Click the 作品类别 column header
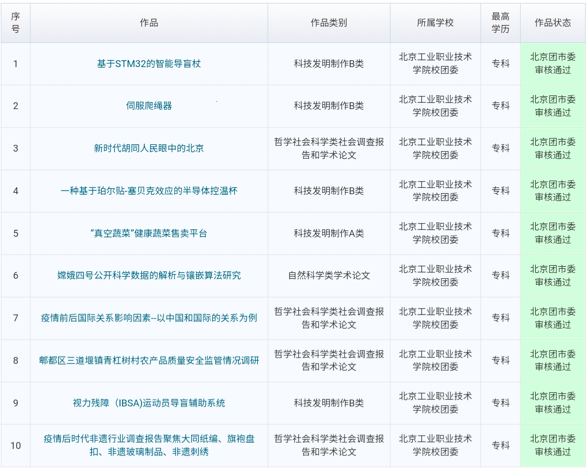588x472 pixels. click(x=329, y=23)
